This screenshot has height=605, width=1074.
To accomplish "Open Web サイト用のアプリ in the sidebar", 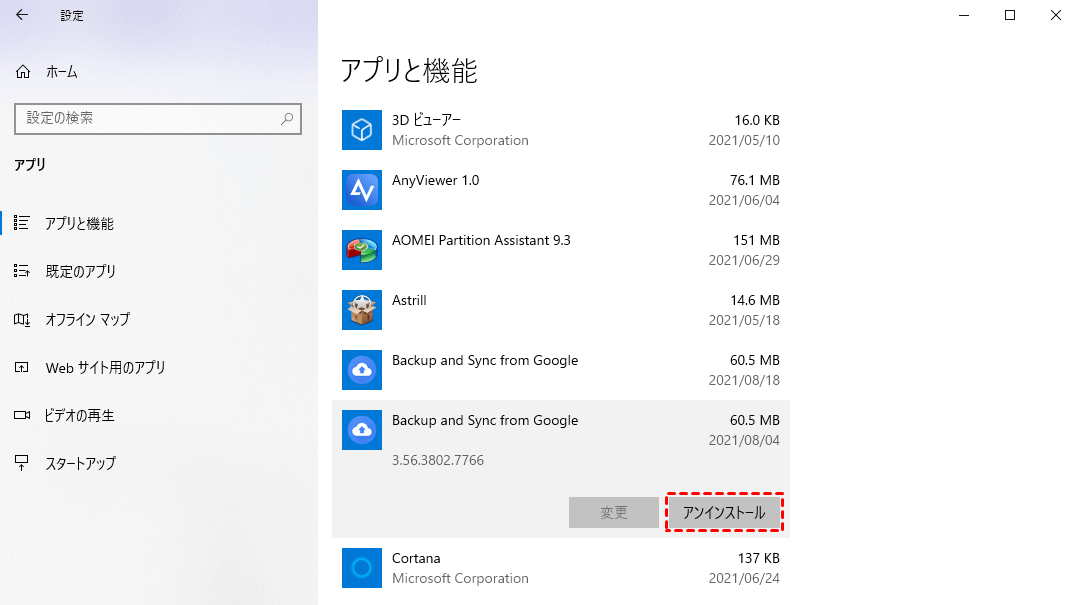I will (x=105, y=368).
